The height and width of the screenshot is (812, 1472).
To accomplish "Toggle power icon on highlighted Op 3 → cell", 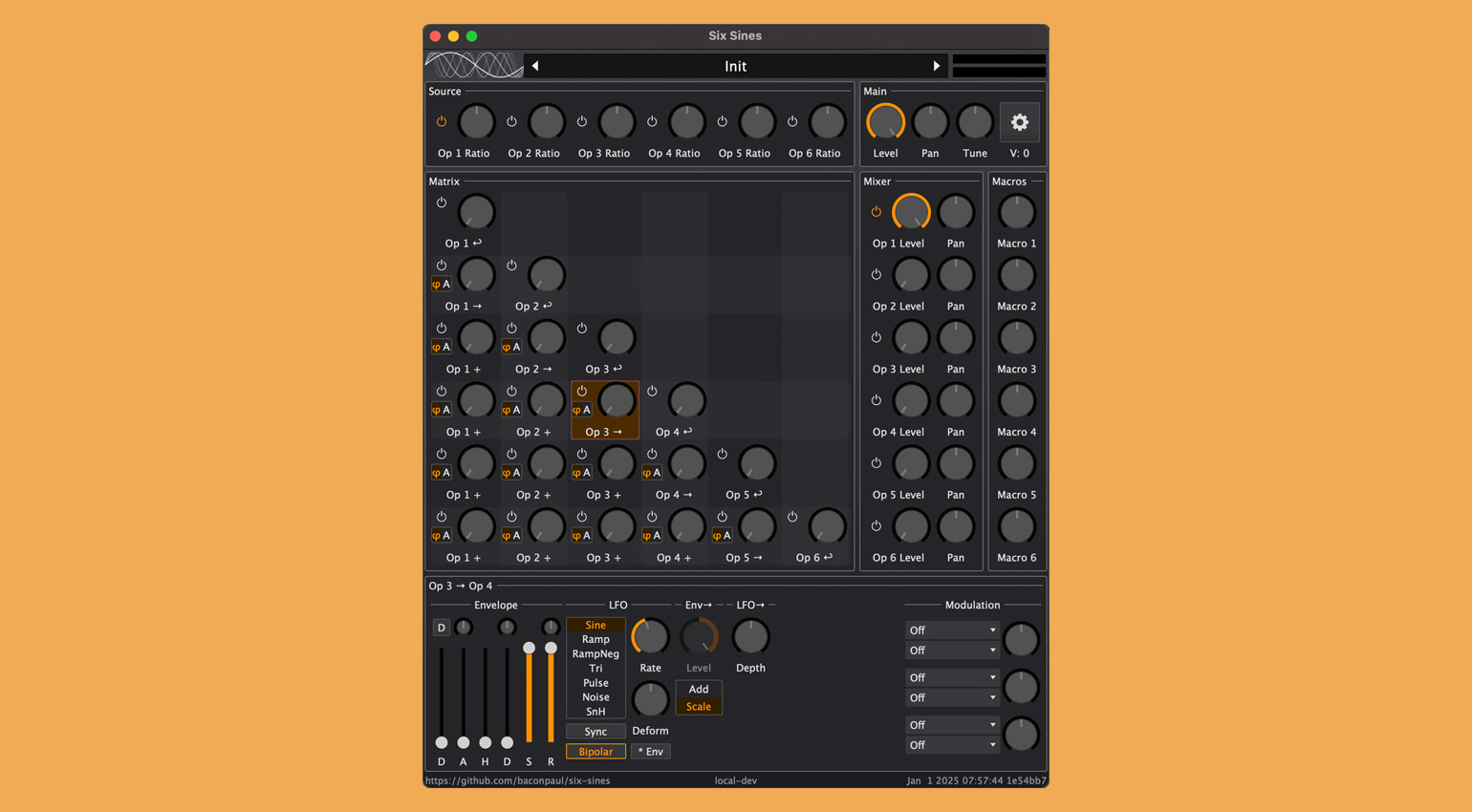I will click(x=582, y=391).
